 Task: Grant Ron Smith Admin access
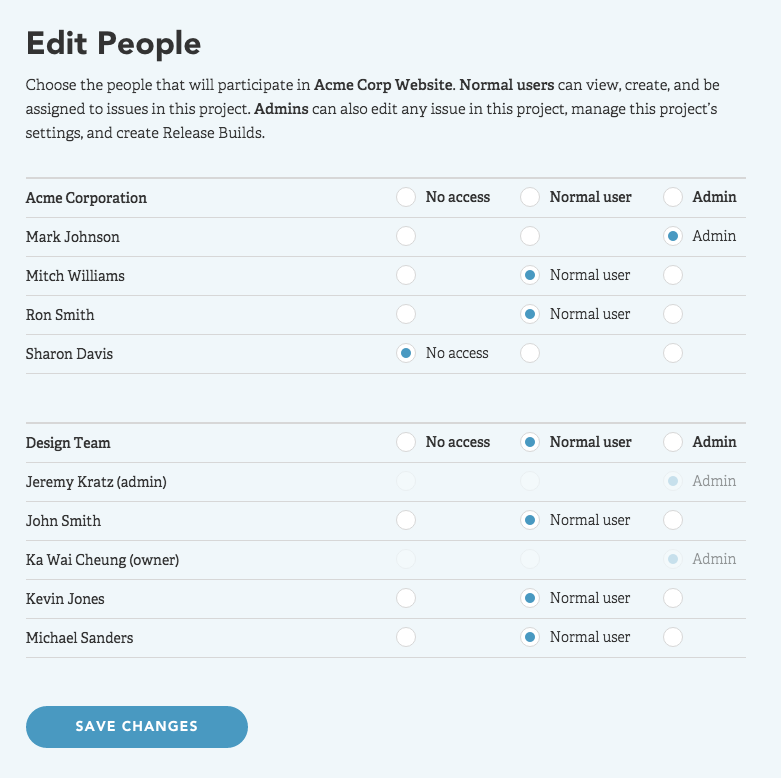[x=673, y=314]
